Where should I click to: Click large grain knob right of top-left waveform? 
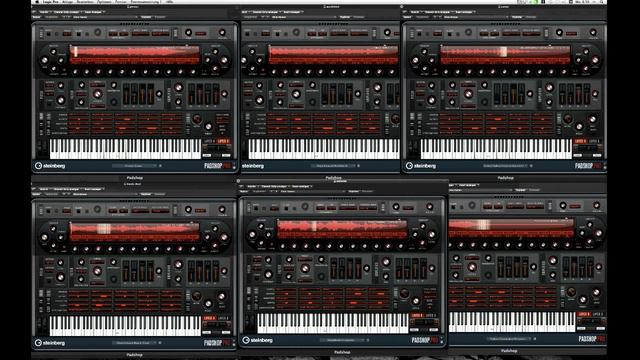pos(224,60)
